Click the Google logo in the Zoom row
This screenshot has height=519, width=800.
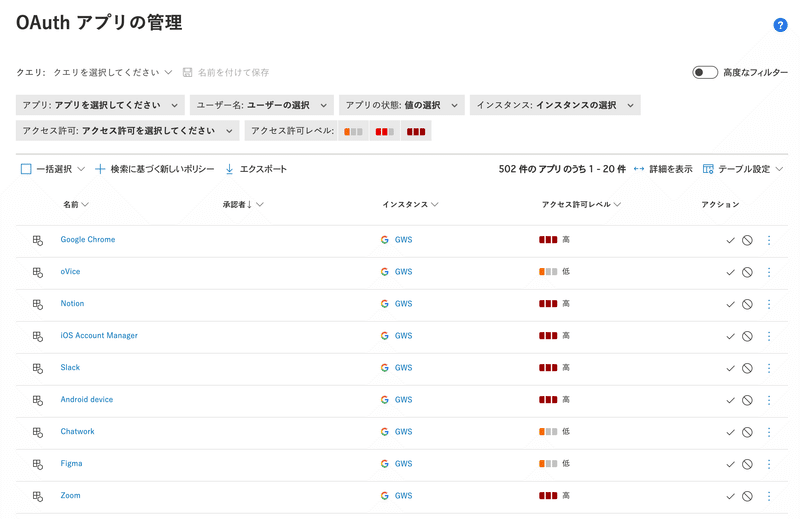coord(385,496)
